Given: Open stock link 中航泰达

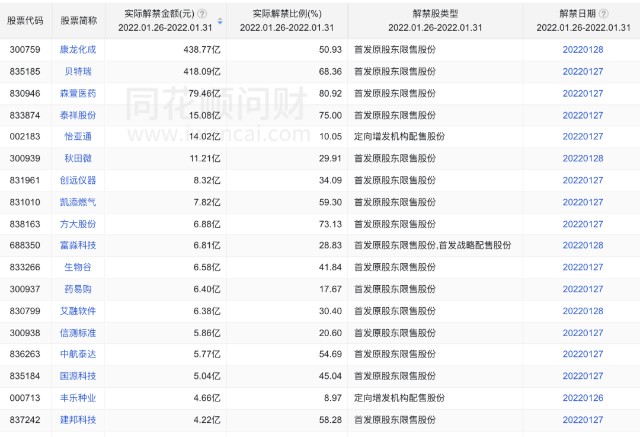Looking at the screenshot, I should [x=78, y=354].
